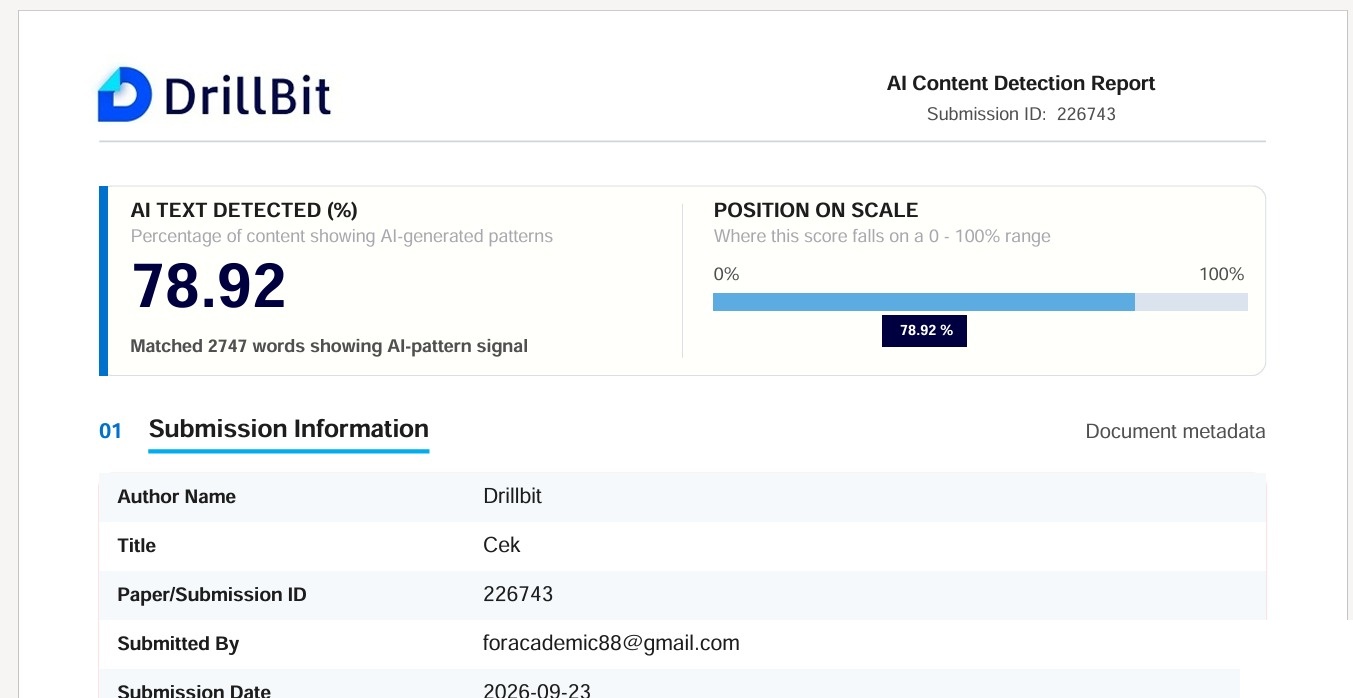Select the author value 'Drillbit' in the table
The image size is (1353, 698).
click(512, 496)
